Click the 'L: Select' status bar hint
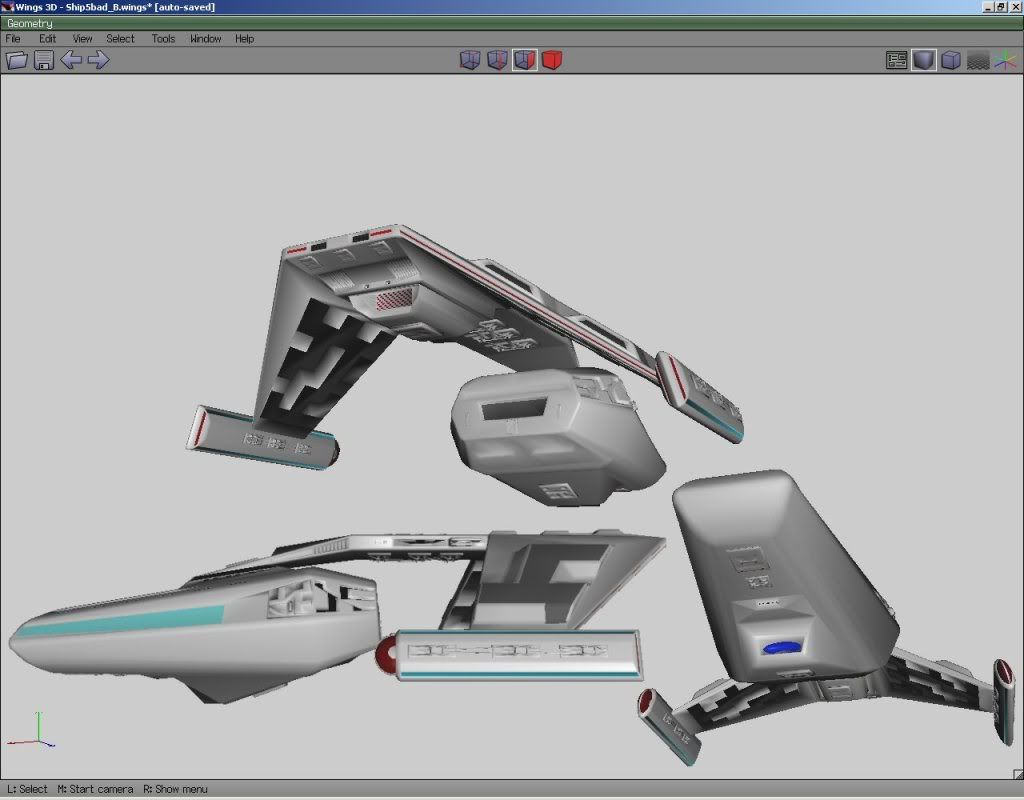 pos(27,789)
